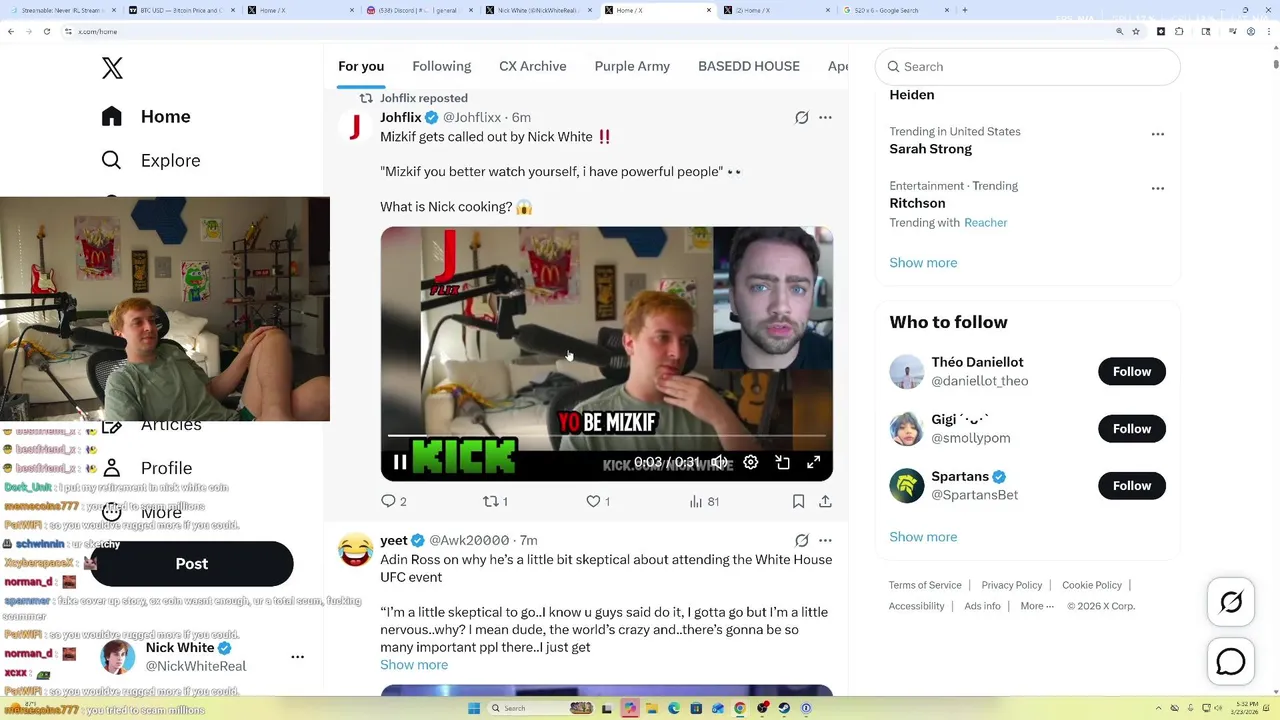Open Terms of Service link
The width and height of the screenshot is (1280, 720).
[925, 585]
